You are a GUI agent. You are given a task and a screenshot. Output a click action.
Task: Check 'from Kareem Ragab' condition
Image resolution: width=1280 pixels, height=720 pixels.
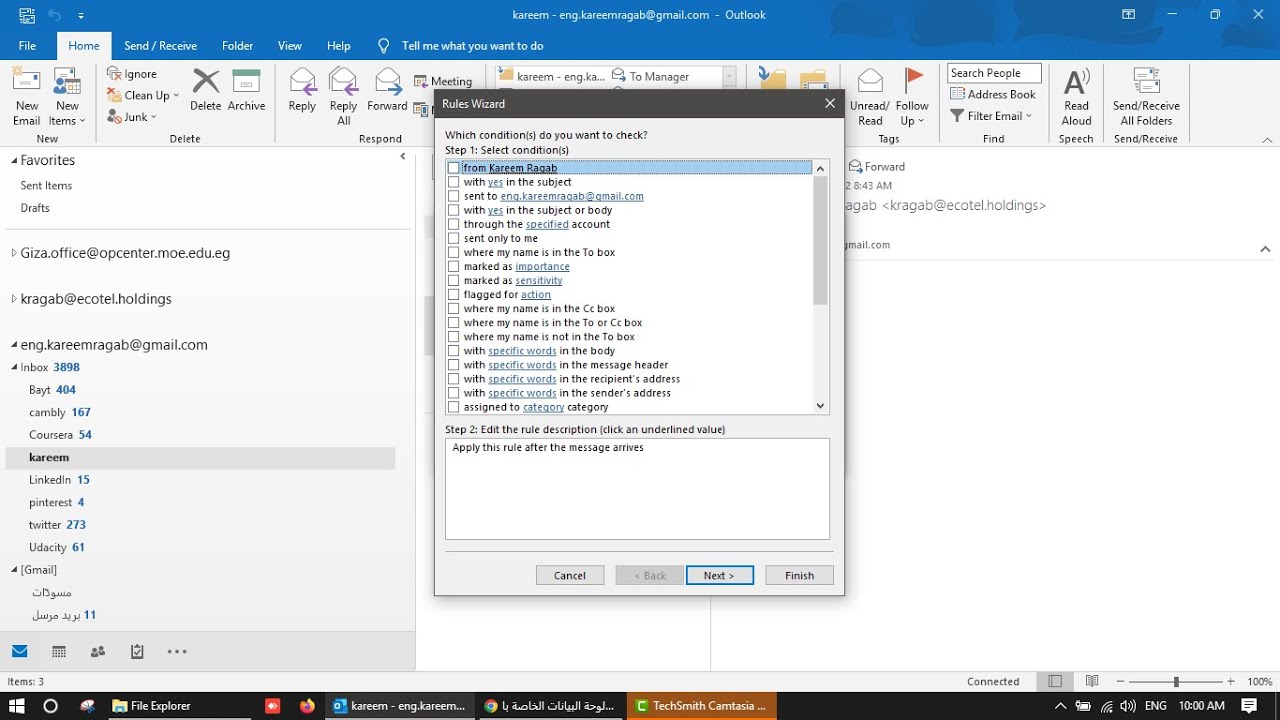[454, 168]
